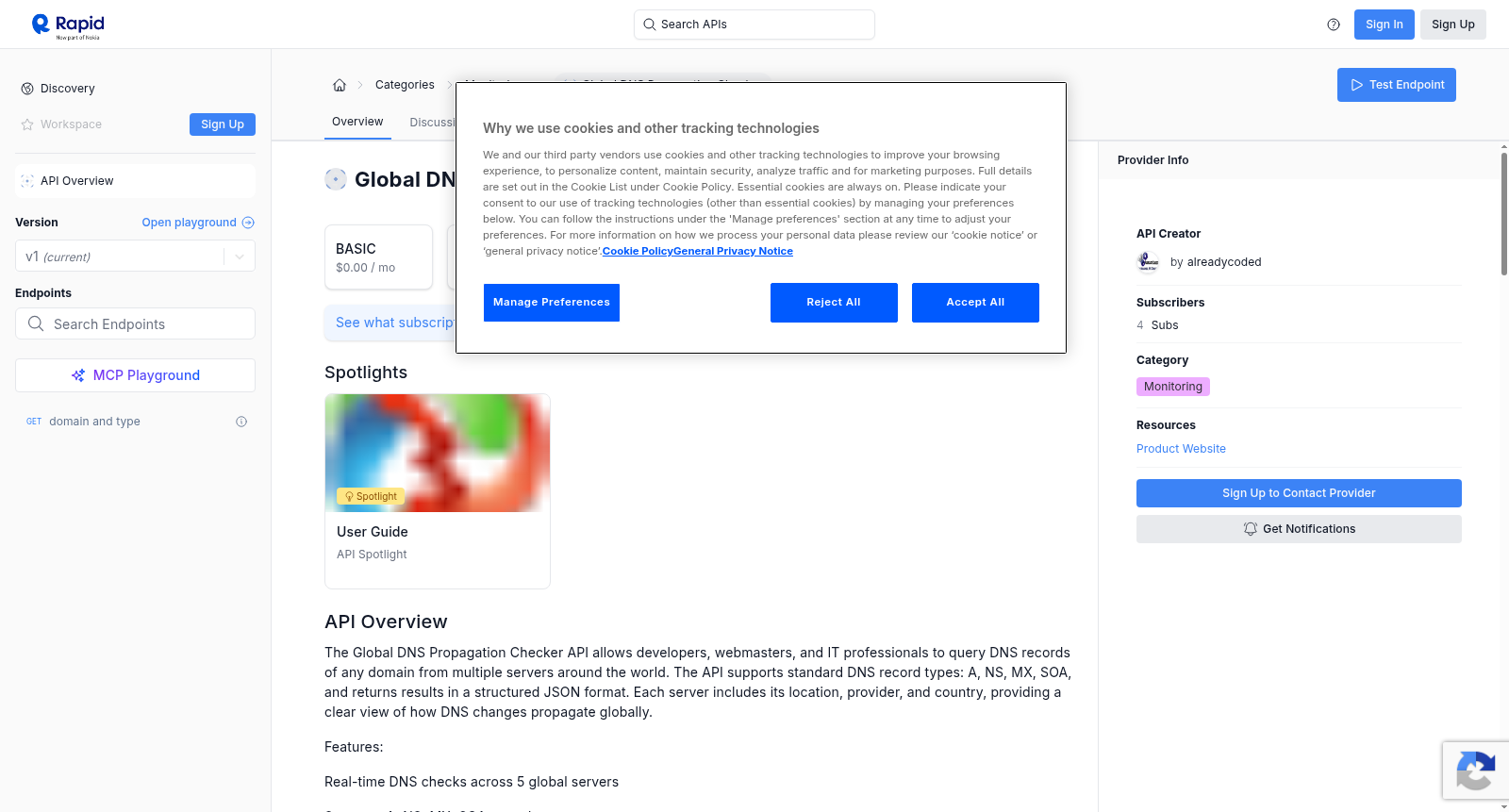Click the Global DNS API logo icon

coord(336,179)
